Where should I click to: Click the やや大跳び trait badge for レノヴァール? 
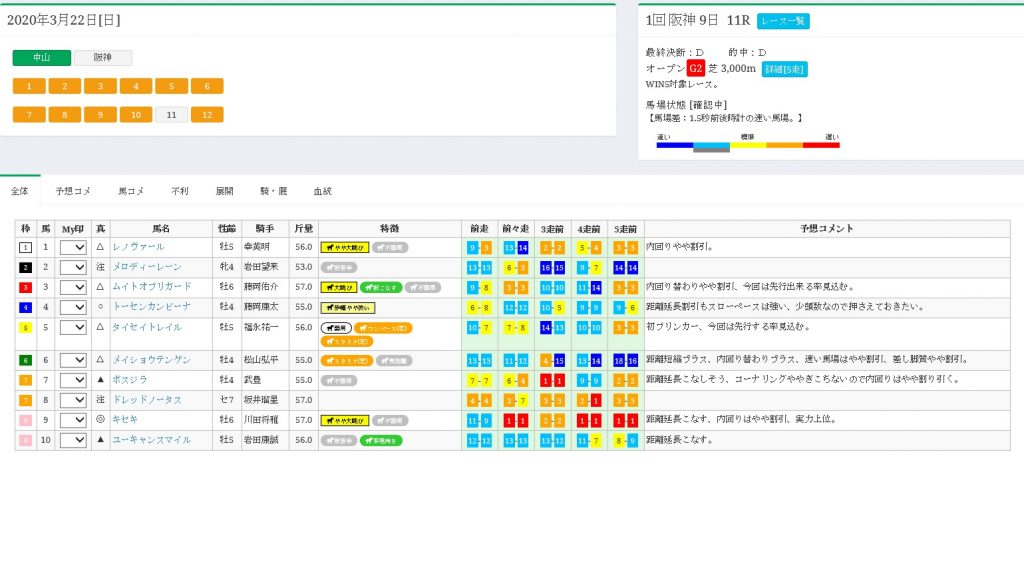tap(345, 247)
